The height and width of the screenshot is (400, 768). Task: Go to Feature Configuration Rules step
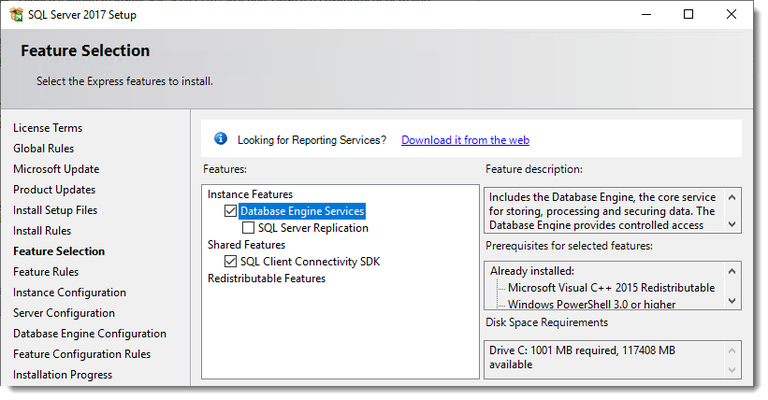(x=82, y=354)
